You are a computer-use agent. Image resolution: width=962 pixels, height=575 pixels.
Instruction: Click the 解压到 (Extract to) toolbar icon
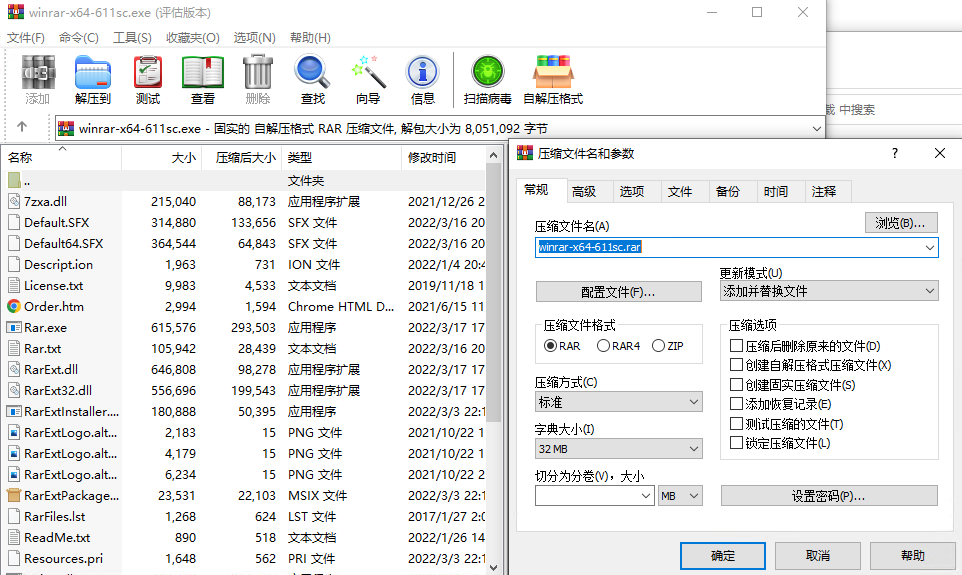[x=93, y=72]
